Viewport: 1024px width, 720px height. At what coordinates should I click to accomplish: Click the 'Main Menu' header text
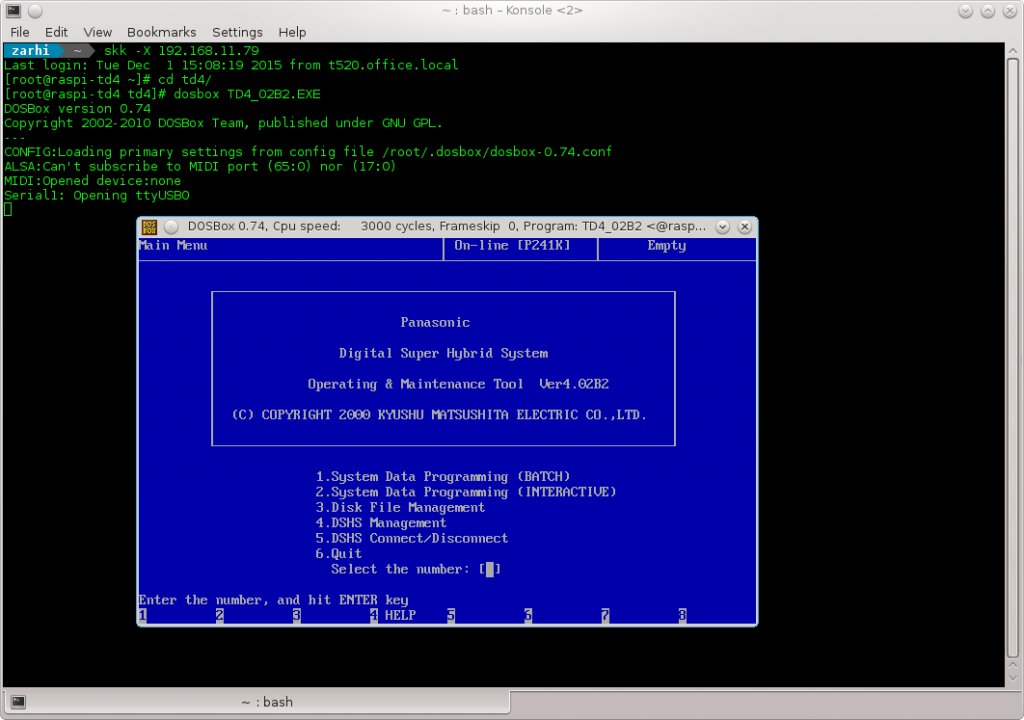(x=173, y=246)
